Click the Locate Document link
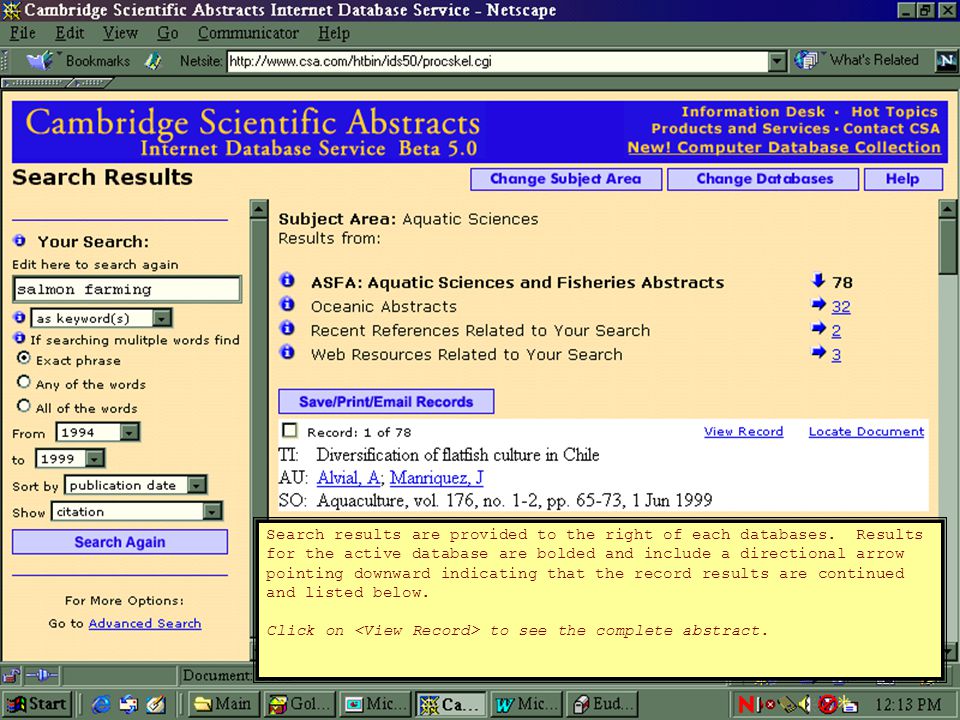 (x=866, y=432)
